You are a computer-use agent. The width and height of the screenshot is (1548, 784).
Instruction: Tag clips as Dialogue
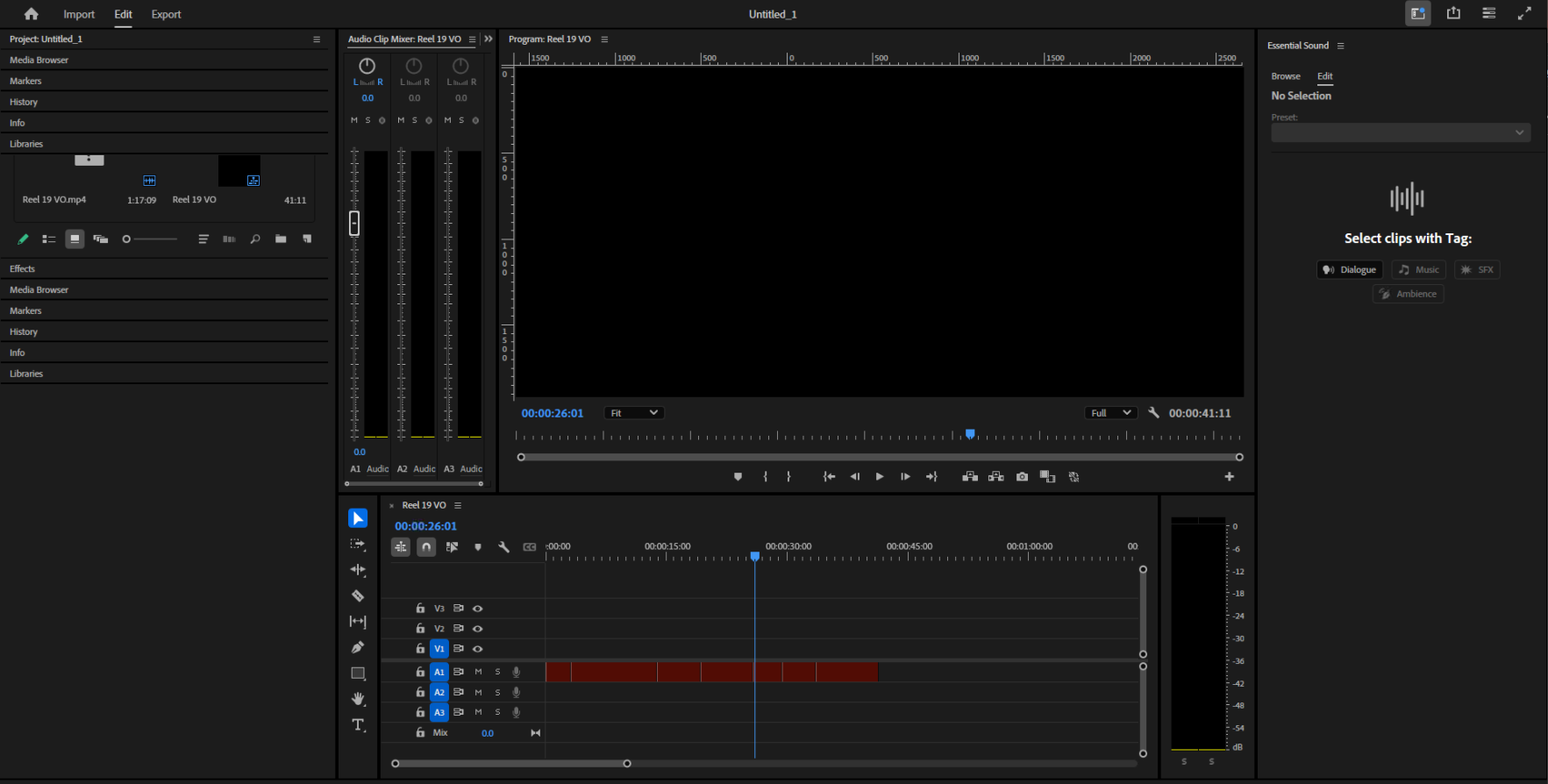(1349, 270)
